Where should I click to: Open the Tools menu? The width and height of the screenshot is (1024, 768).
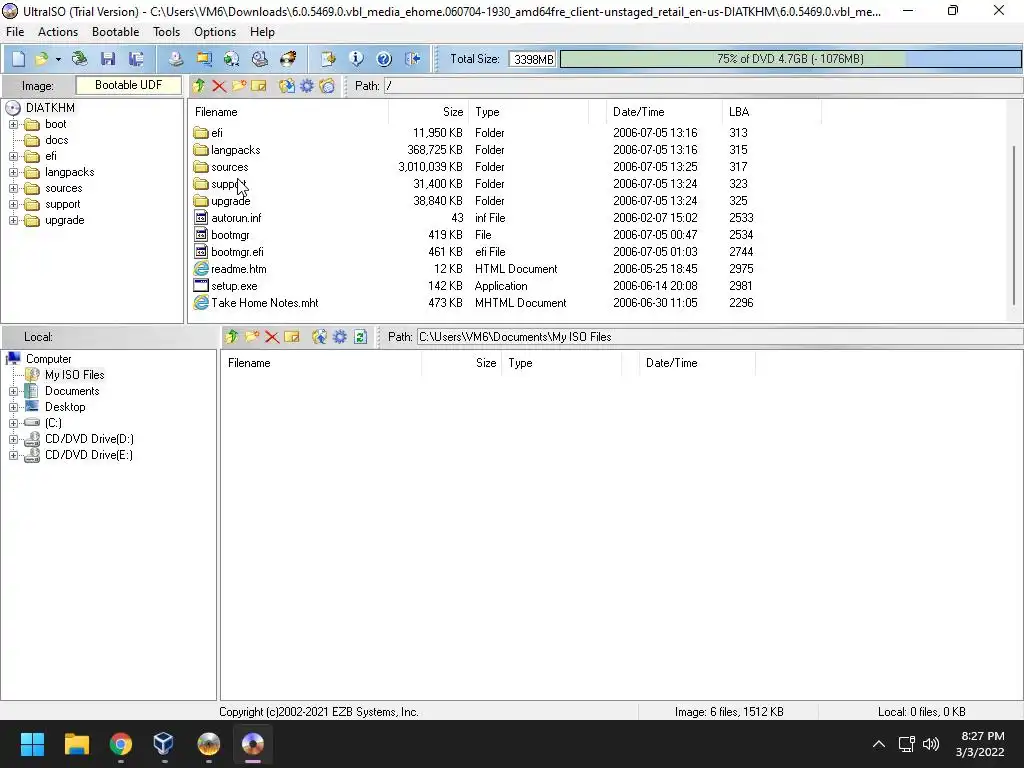point(167,32)
